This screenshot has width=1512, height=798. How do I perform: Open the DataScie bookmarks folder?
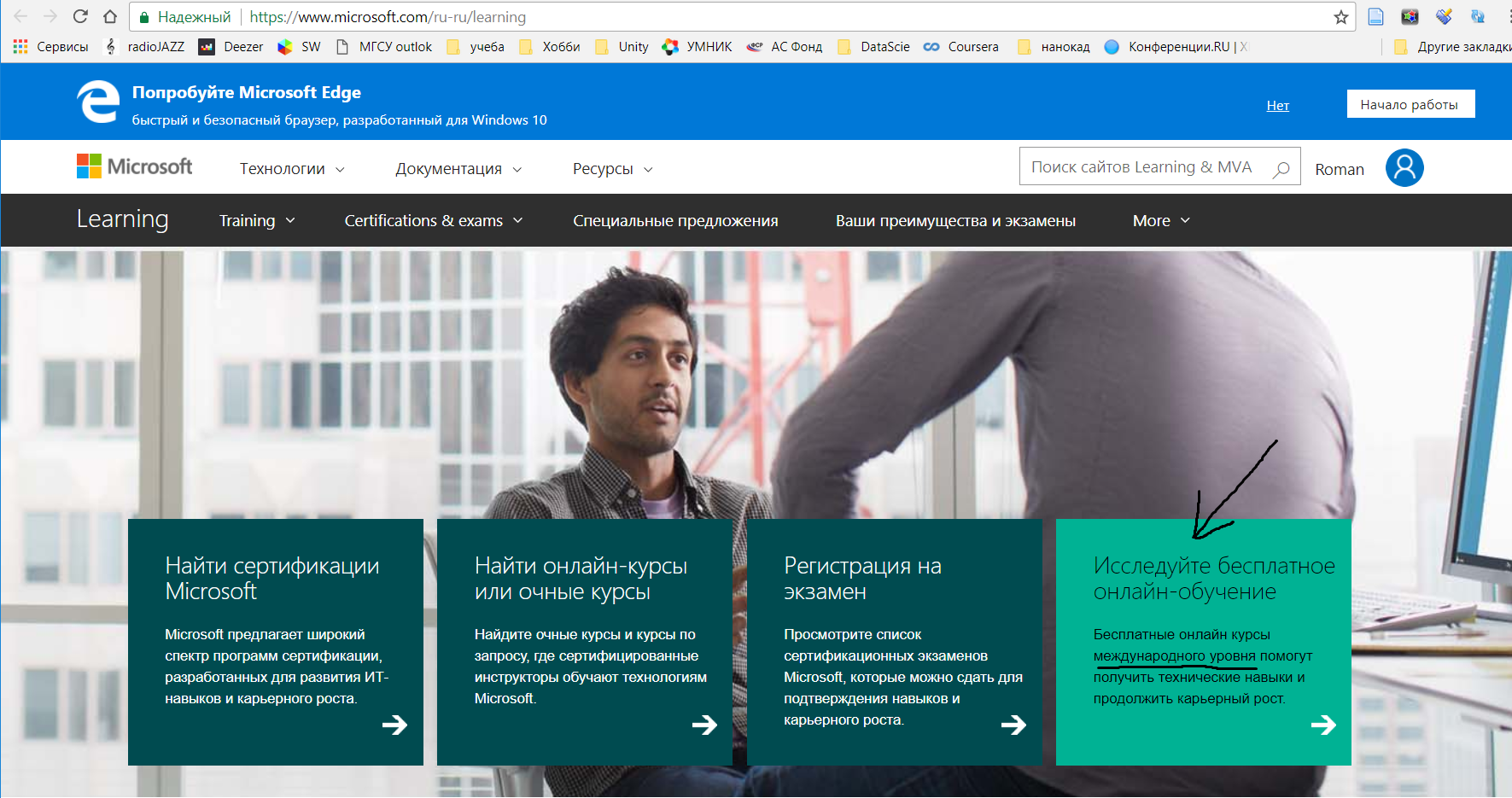coord(873,47)
